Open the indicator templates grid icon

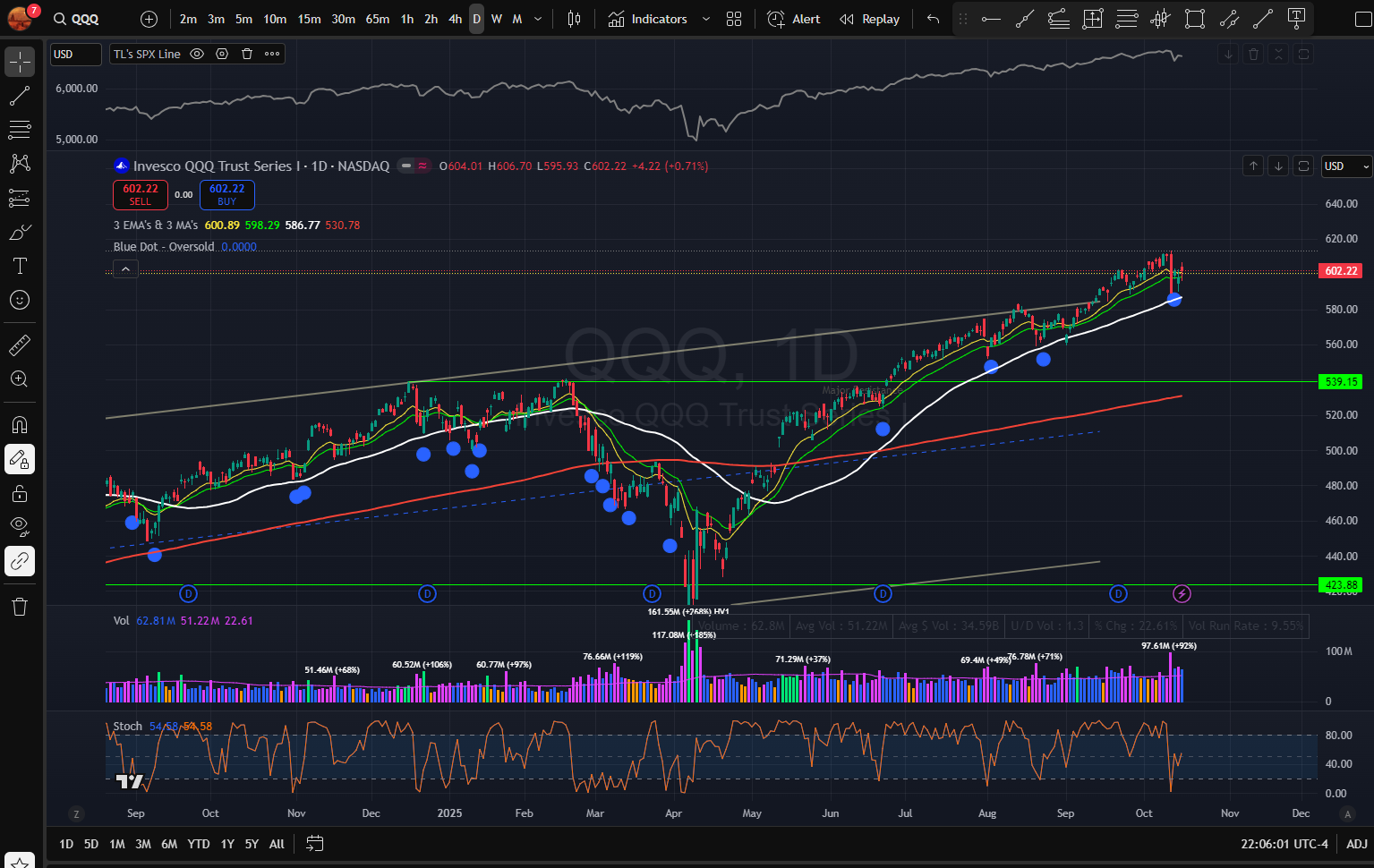coord(734,19)
